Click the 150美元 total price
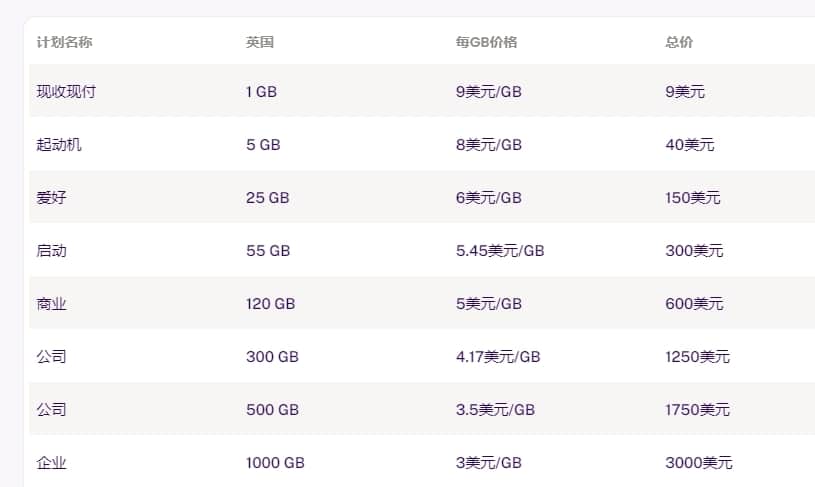 pyautogui.click(x=693, y=198)
